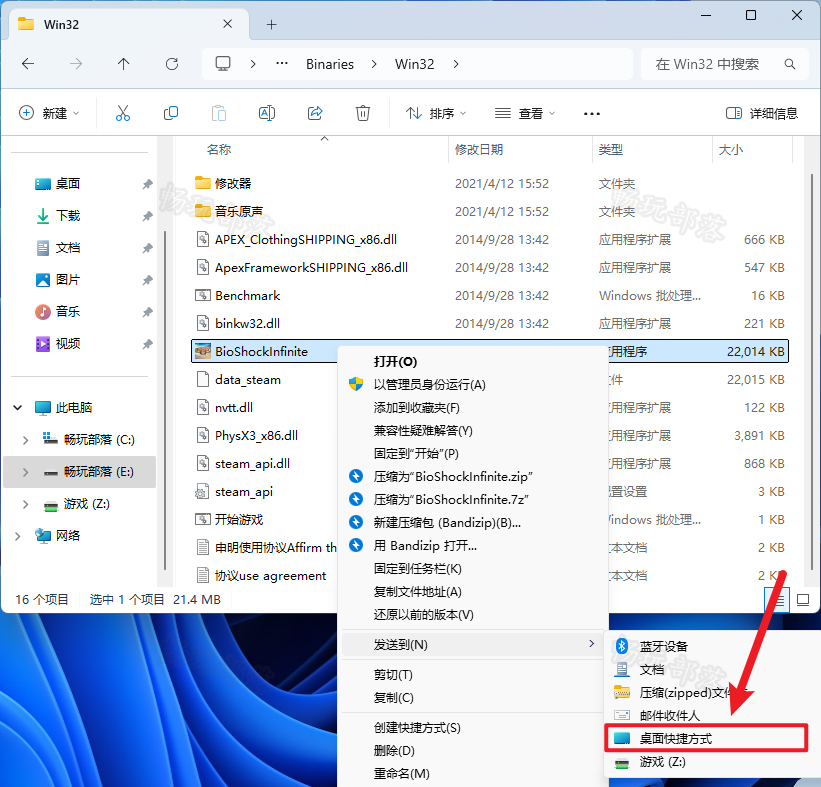Choose 打开(O) in context menu
The image size is (821, 787).
(473, 362)
